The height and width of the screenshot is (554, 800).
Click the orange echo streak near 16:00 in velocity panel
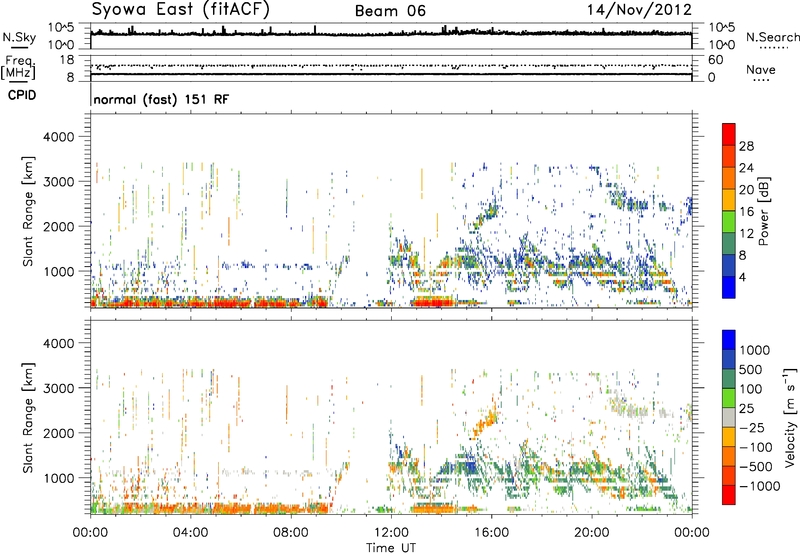coord(485,419)
